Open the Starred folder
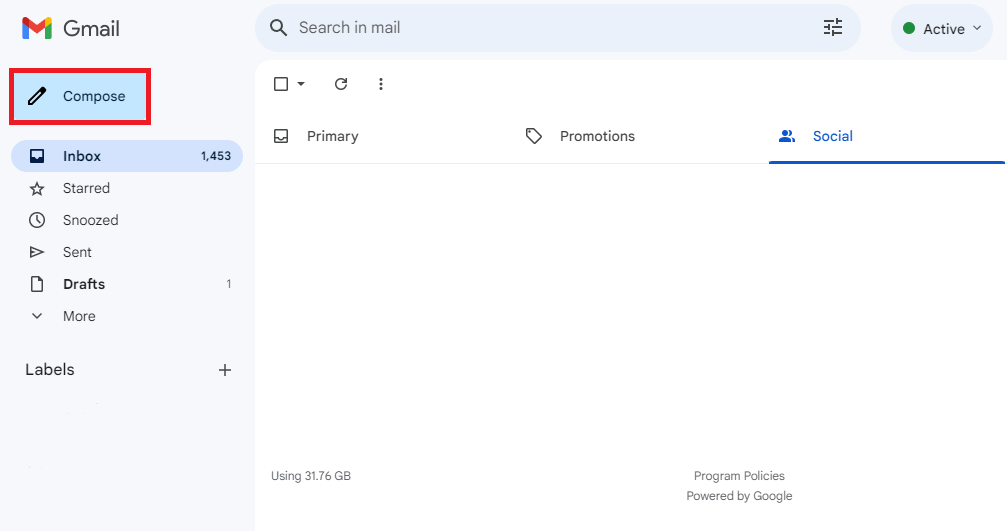1007x531 pixels. coord(127,188)
